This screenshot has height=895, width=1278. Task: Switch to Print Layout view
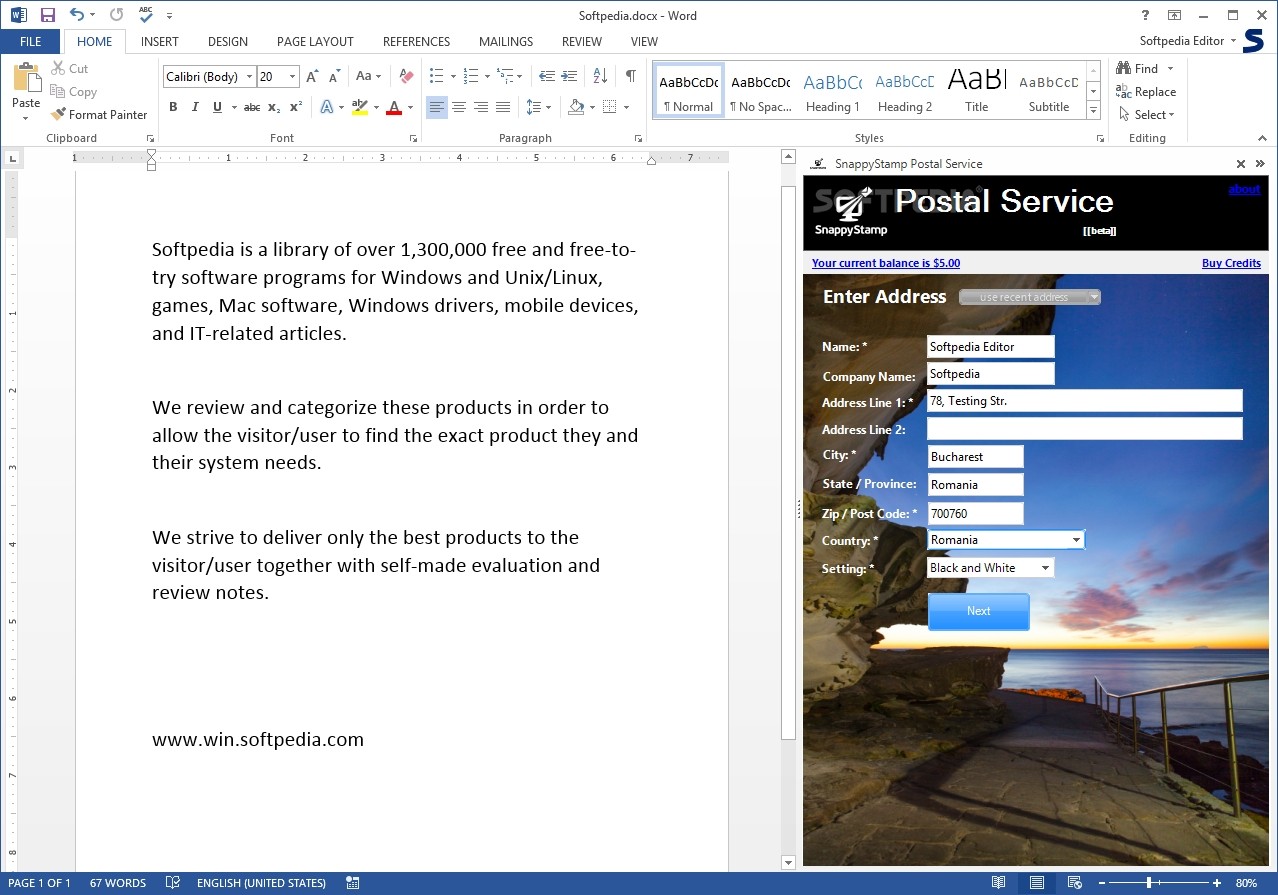click(1037, 883)
